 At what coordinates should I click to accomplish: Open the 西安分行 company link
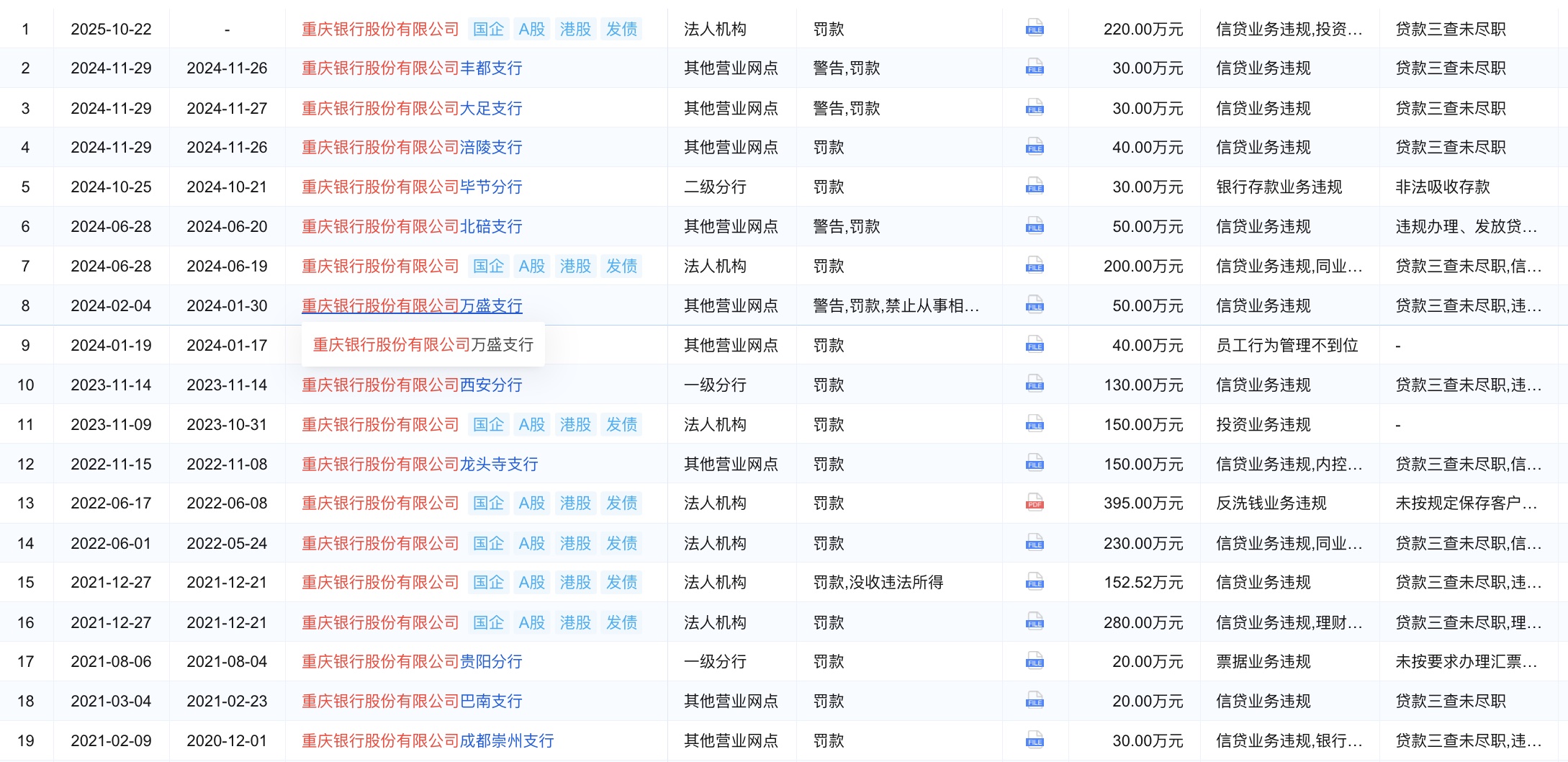click(x=412, y=385)
